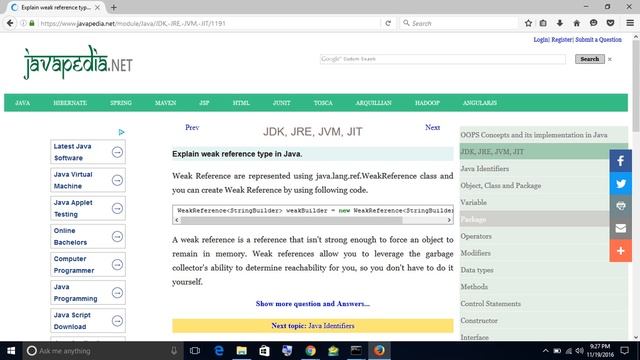The width and height of the screenshot is (640, 360).
Task: Click the Register link
Action: pyautogui.click(x=562, y=40)
